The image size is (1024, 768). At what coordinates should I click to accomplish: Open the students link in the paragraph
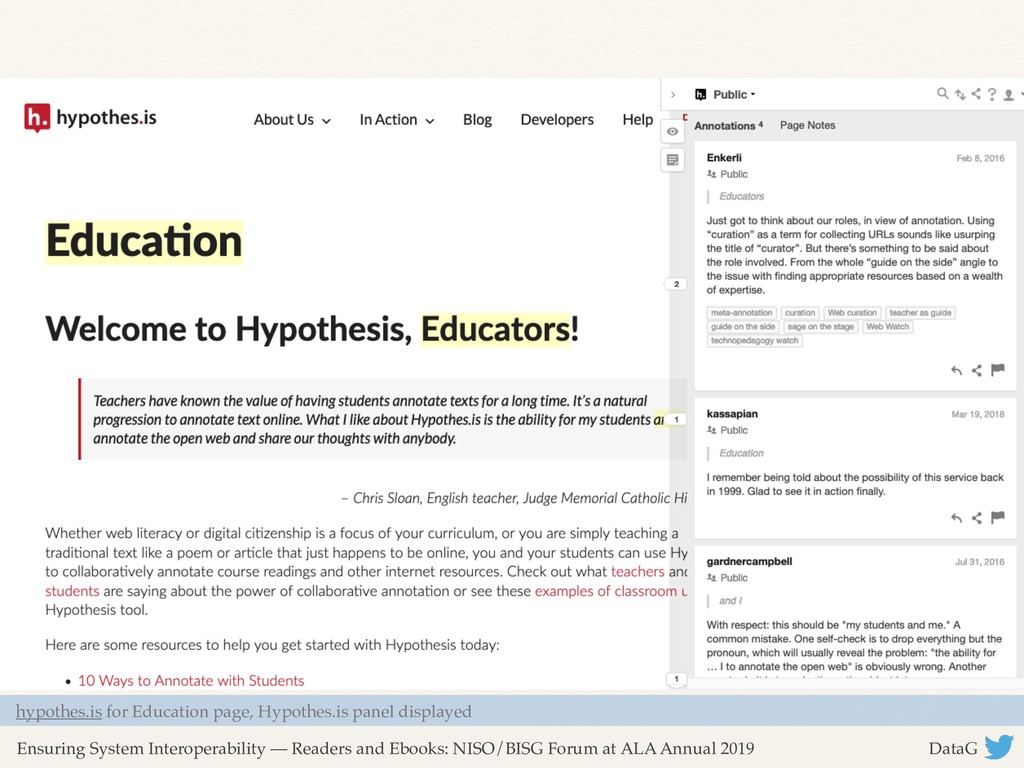tap(72, 591)
